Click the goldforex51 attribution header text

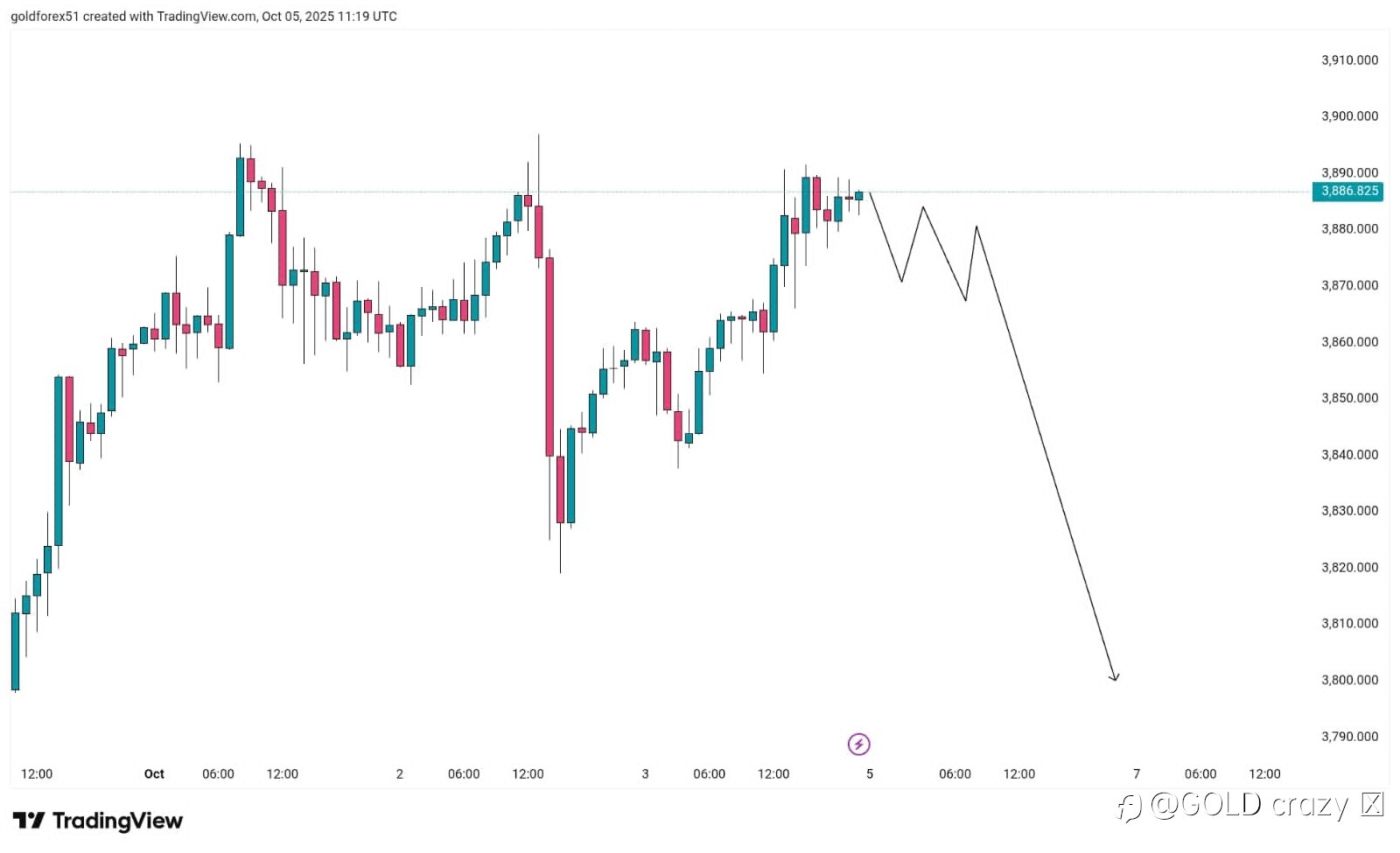point(203,17)
